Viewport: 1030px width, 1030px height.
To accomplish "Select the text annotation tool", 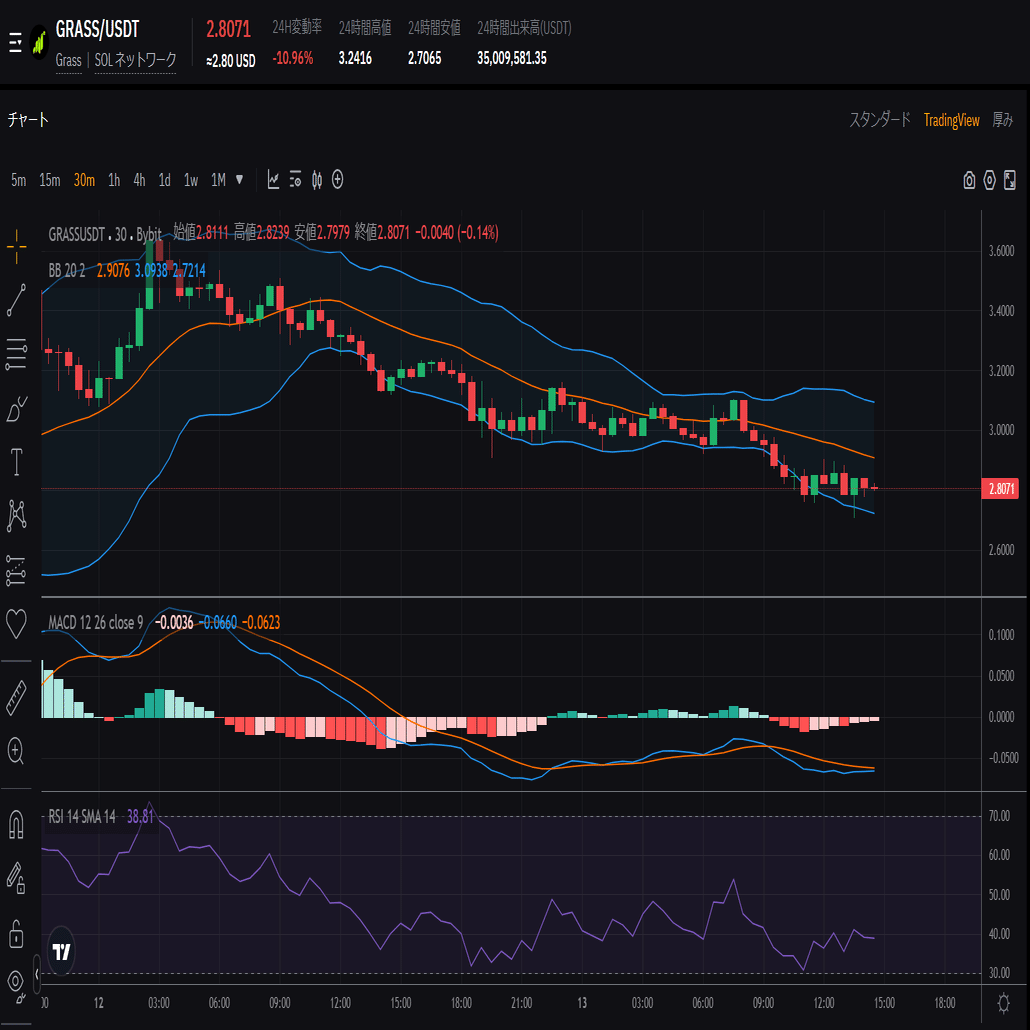I will (x=16, y=462).
